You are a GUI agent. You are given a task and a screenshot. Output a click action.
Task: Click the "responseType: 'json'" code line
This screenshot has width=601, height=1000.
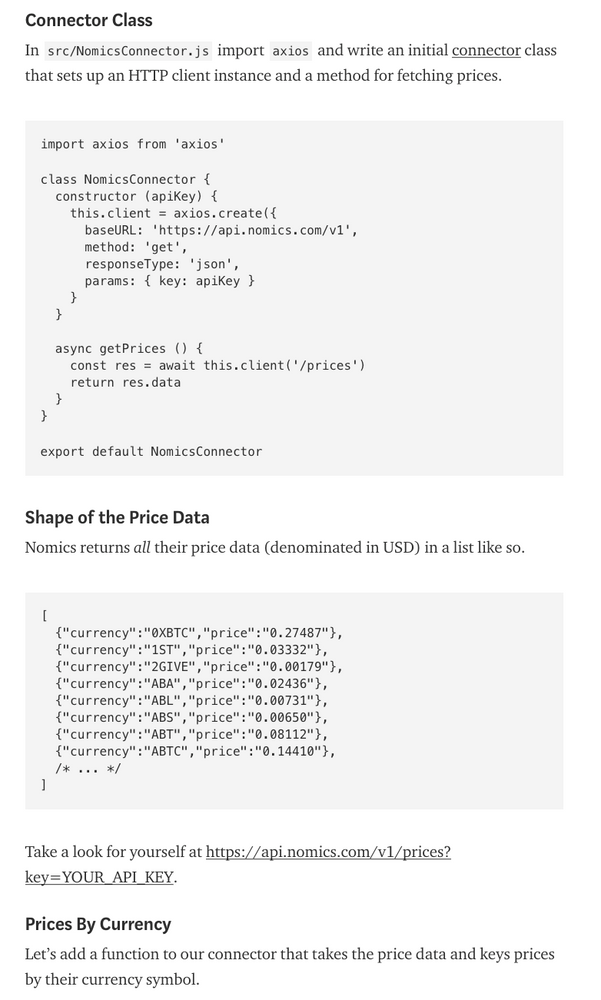[162, 264]
